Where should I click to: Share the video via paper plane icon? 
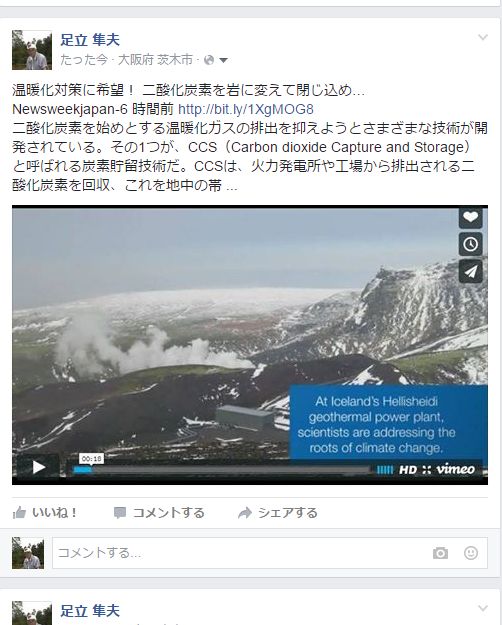pyautogui.click(x=471, y=271)
